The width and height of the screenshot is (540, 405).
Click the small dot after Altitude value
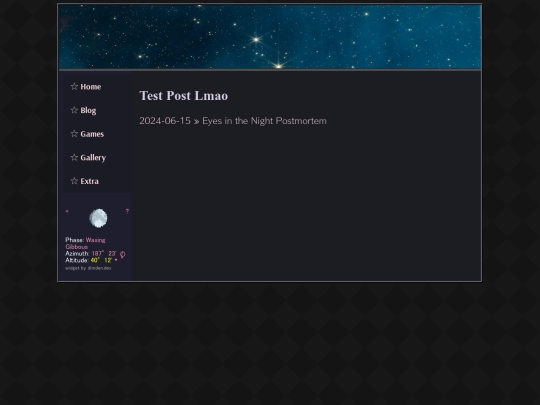click(x=116, y=260)
